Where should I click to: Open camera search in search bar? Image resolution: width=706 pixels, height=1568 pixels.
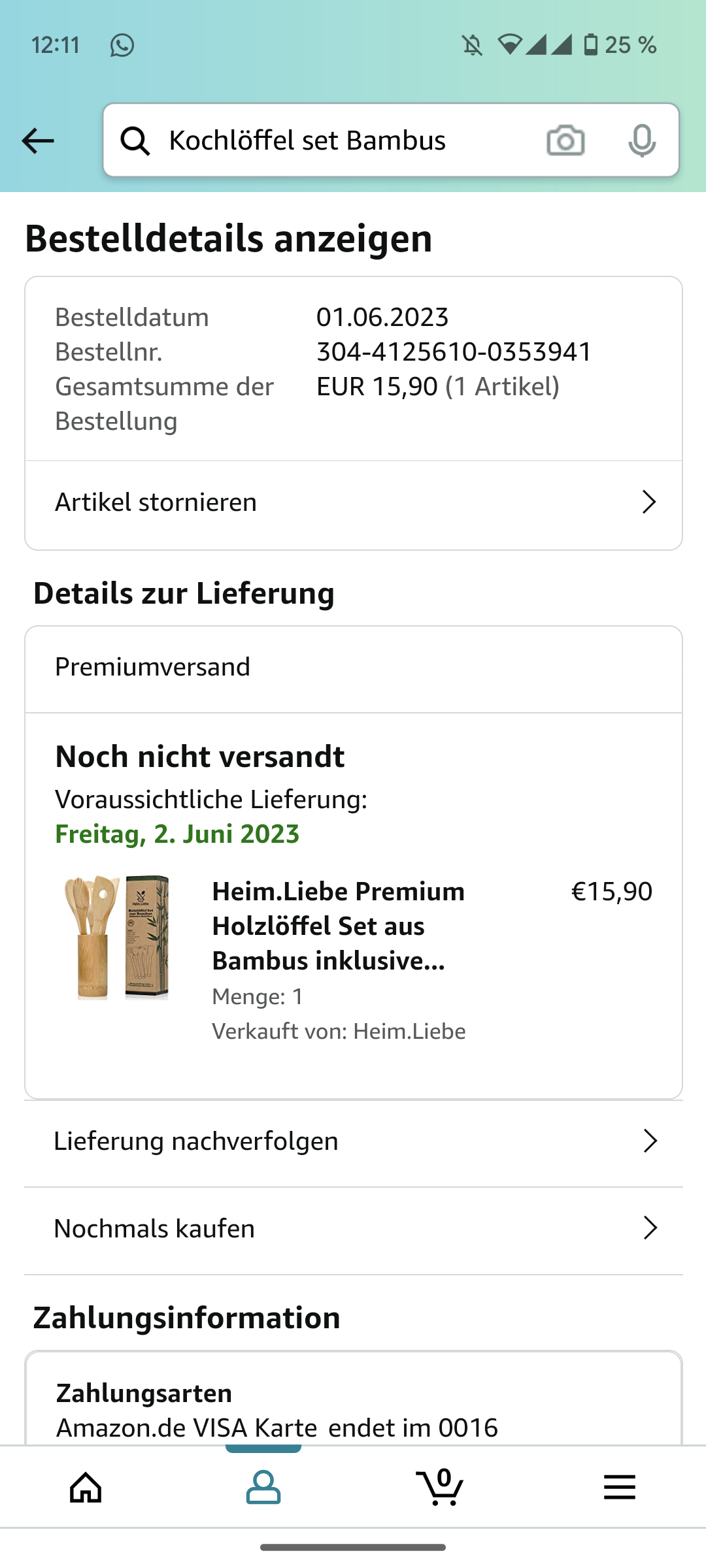(x=565, y=140)
